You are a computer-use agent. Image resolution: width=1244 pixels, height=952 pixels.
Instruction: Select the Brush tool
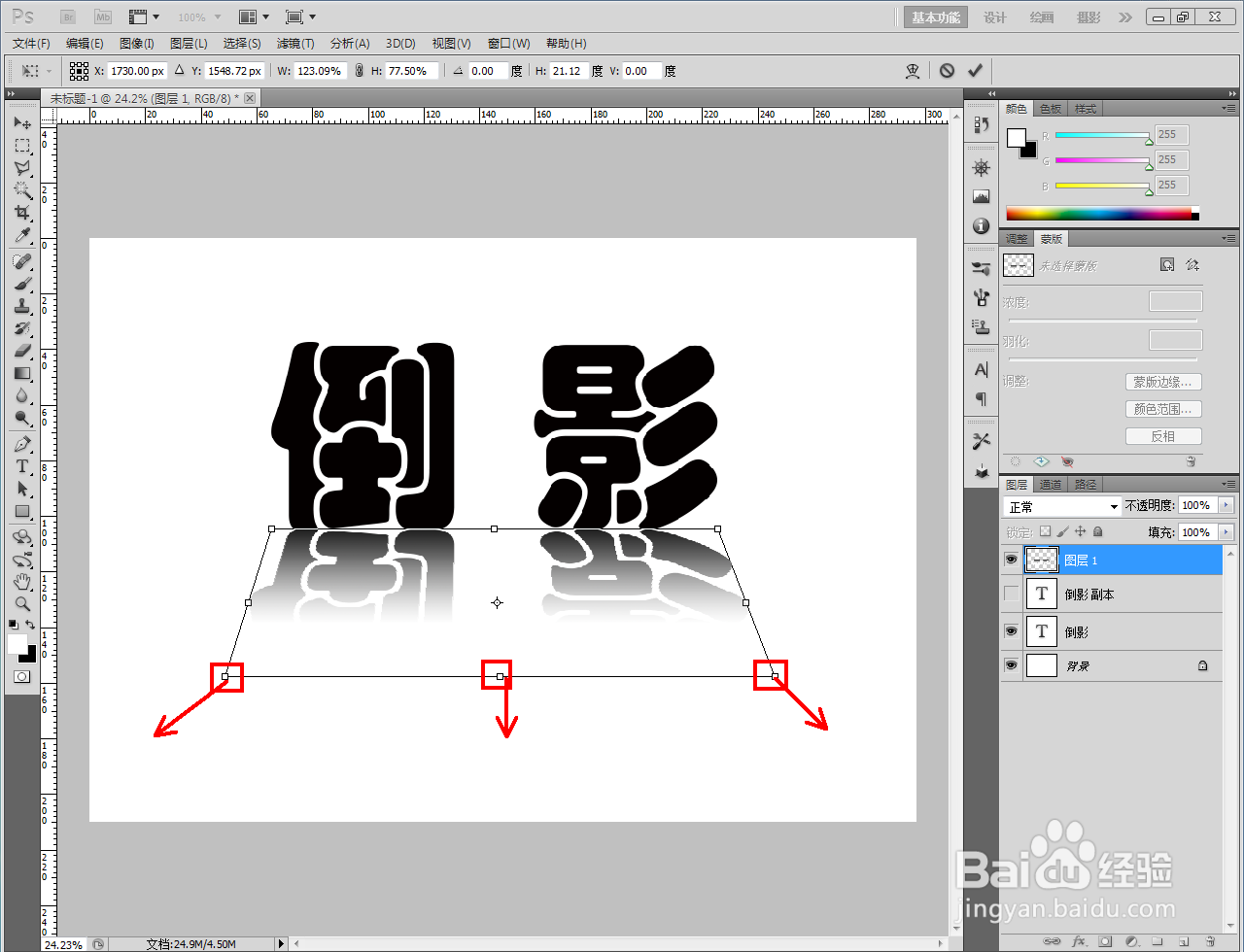(x=21, y=283)
